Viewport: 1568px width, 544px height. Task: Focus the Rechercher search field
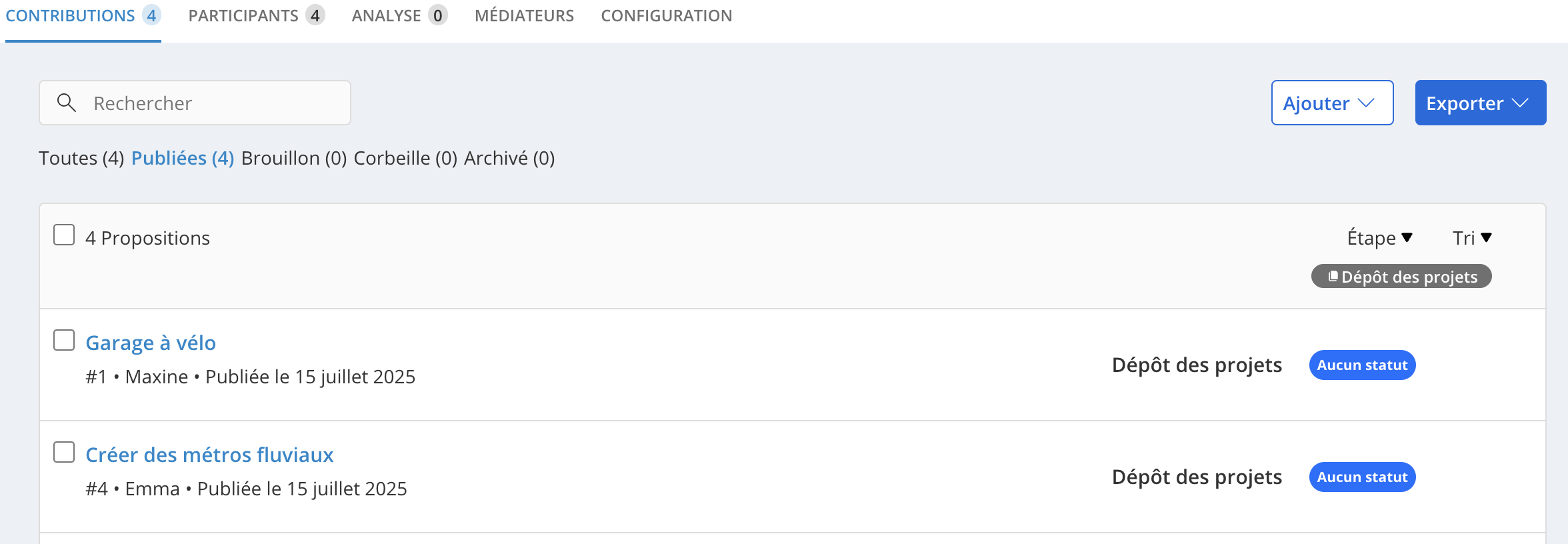click(x=195, y=103)
